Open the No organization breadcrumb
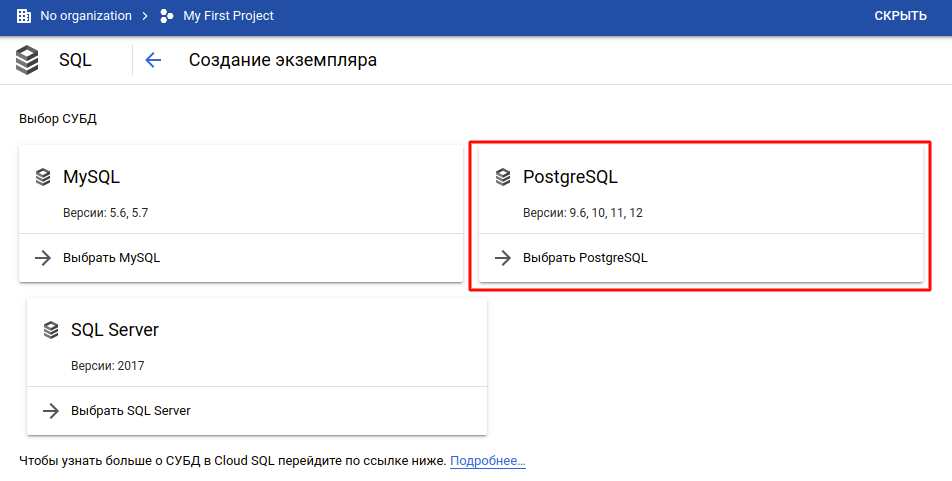 pyautogui.click(x=86, y=16)
